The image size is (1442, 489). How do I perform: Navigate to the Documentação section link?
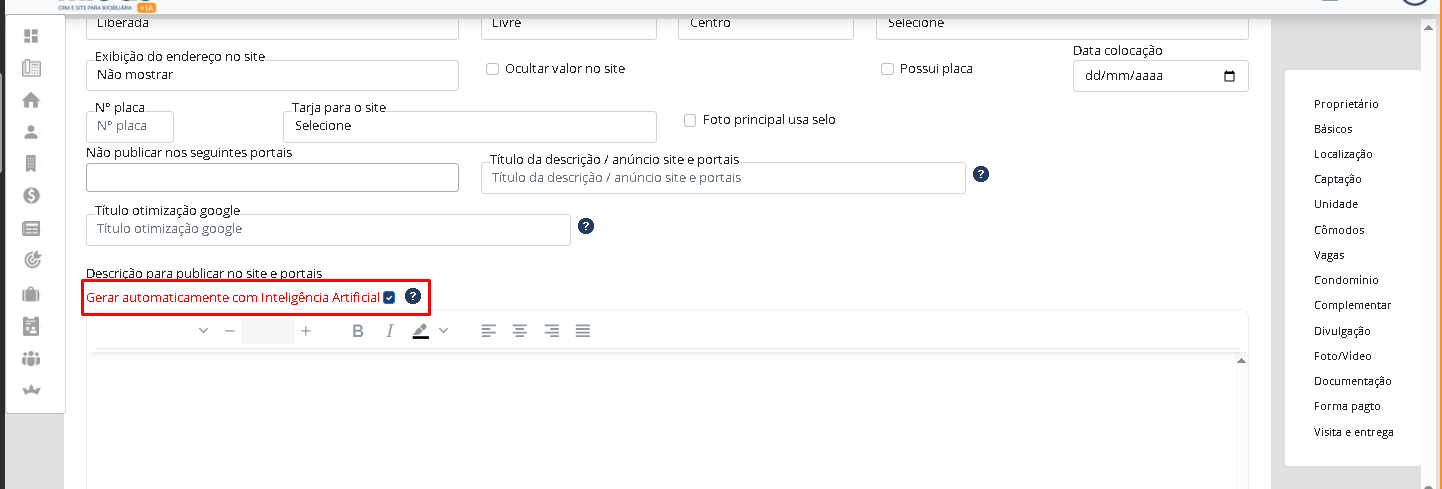point(1352,381)
